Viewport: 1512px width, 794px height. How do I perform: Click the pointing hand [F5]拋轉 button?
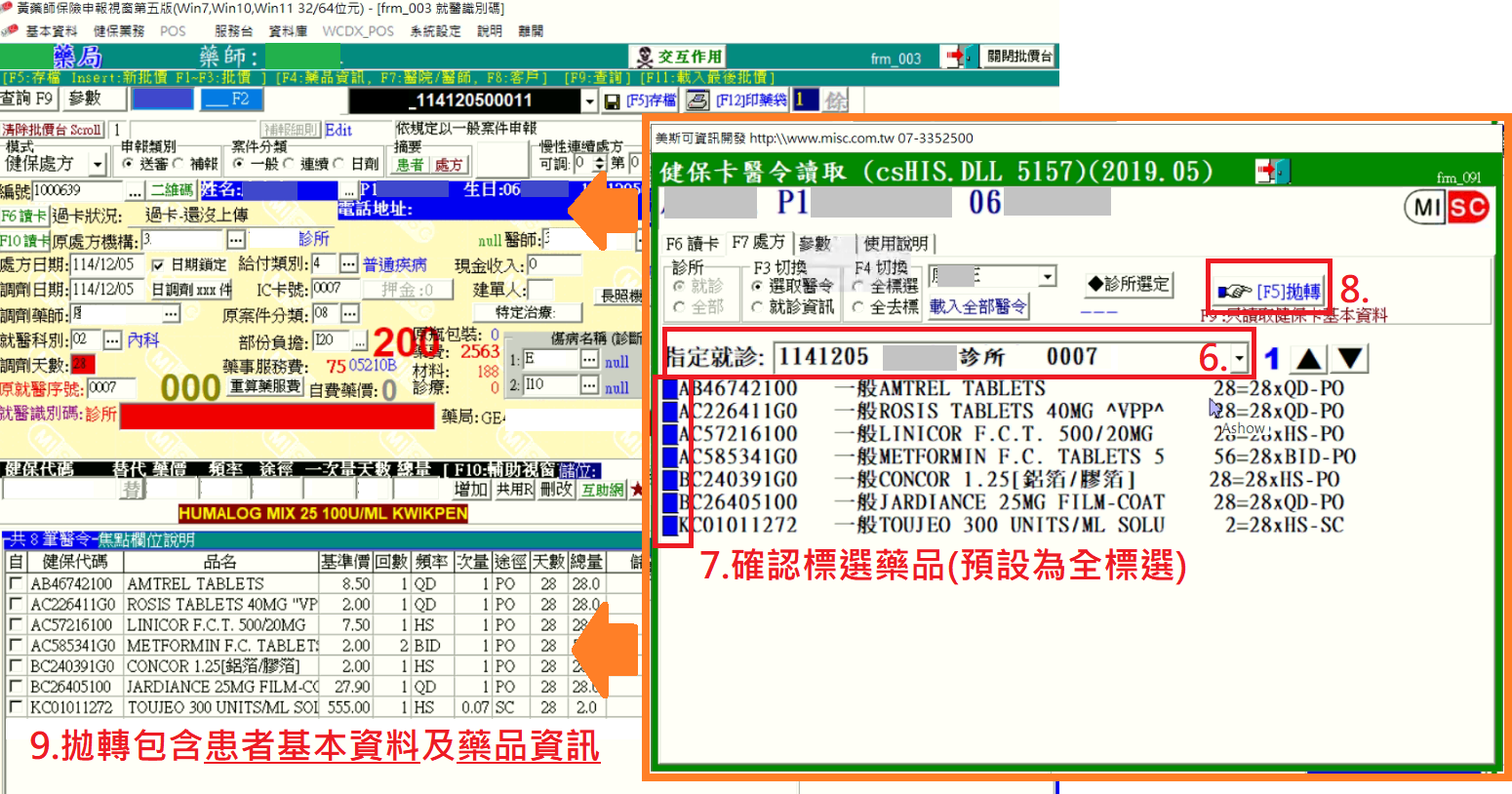pos(1269,291)
